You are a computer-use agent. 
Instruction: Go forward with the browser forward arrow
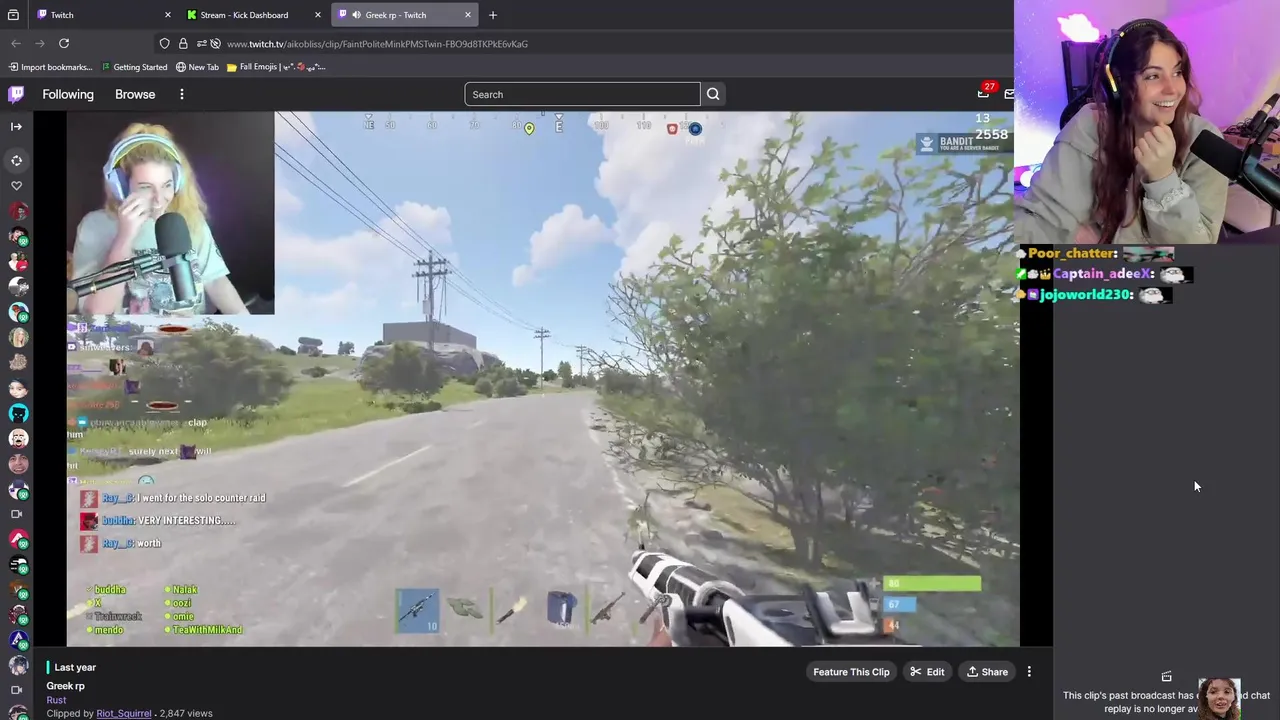pos(40,43)
